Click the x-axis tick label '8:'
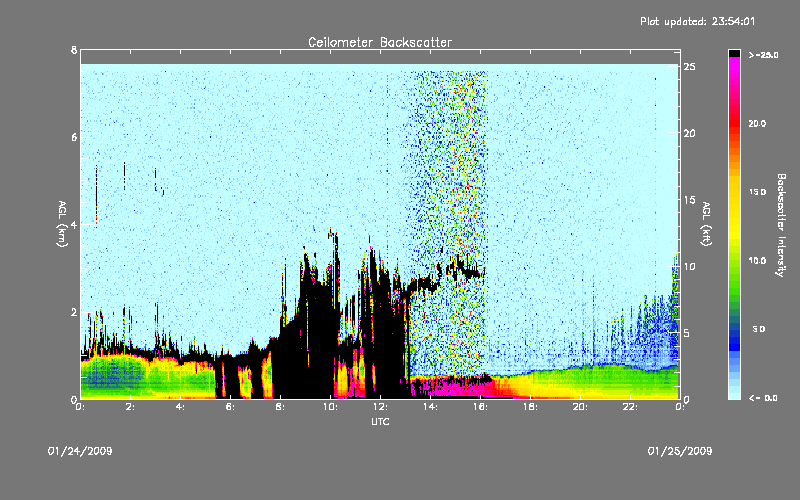The height and width of the screenshot is (500, 800). (280, 407)
